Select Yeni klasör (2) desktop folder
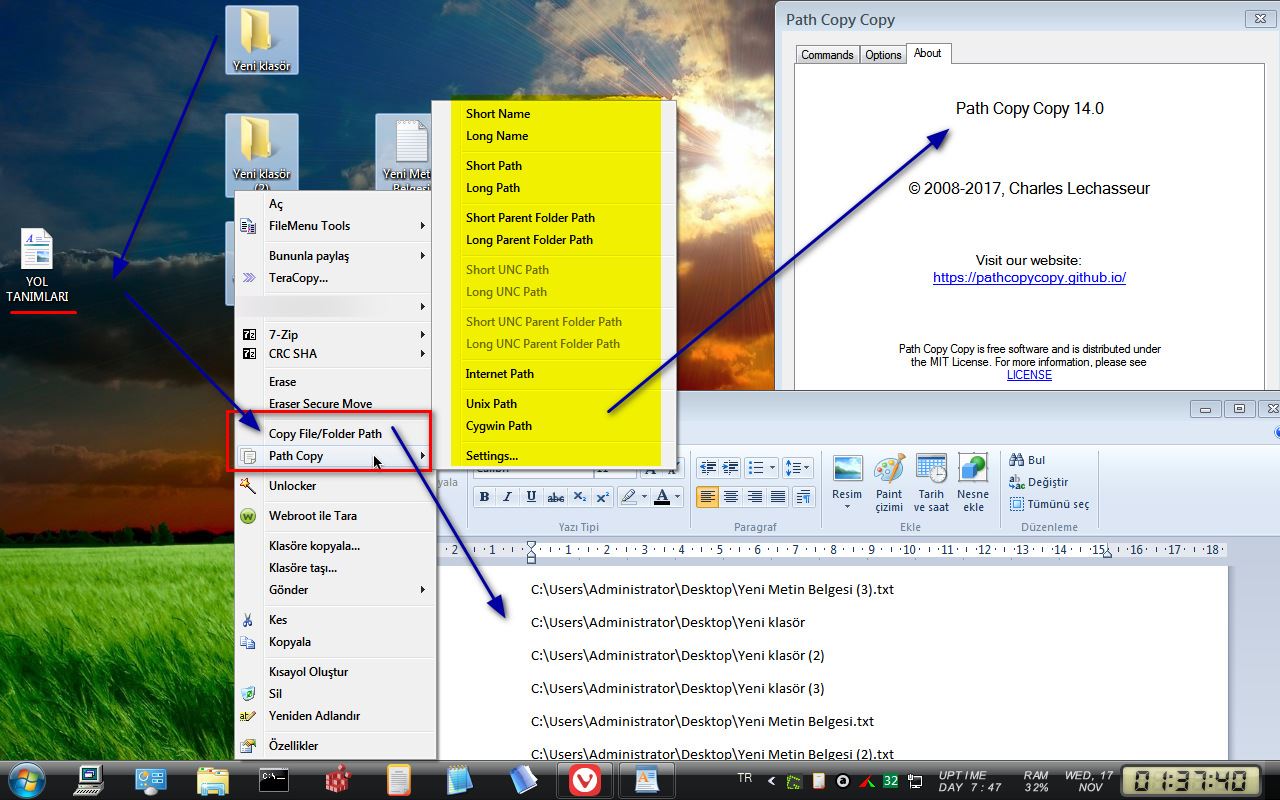 [x=261, y=152]
